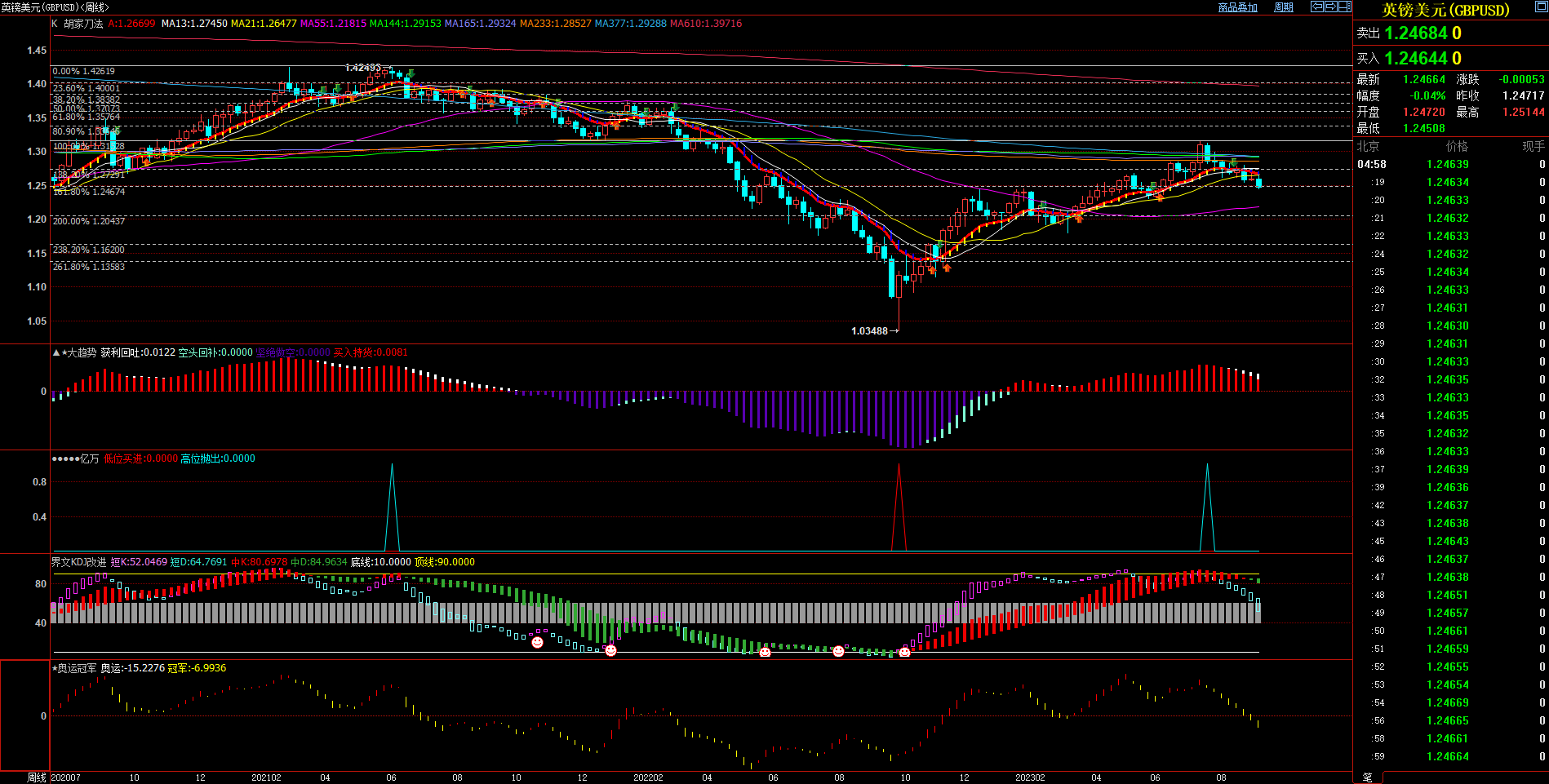Click the green down arrow at chart peak
Image resolution: width=1549 pixels, height=784 pixels.
[411, 73]
